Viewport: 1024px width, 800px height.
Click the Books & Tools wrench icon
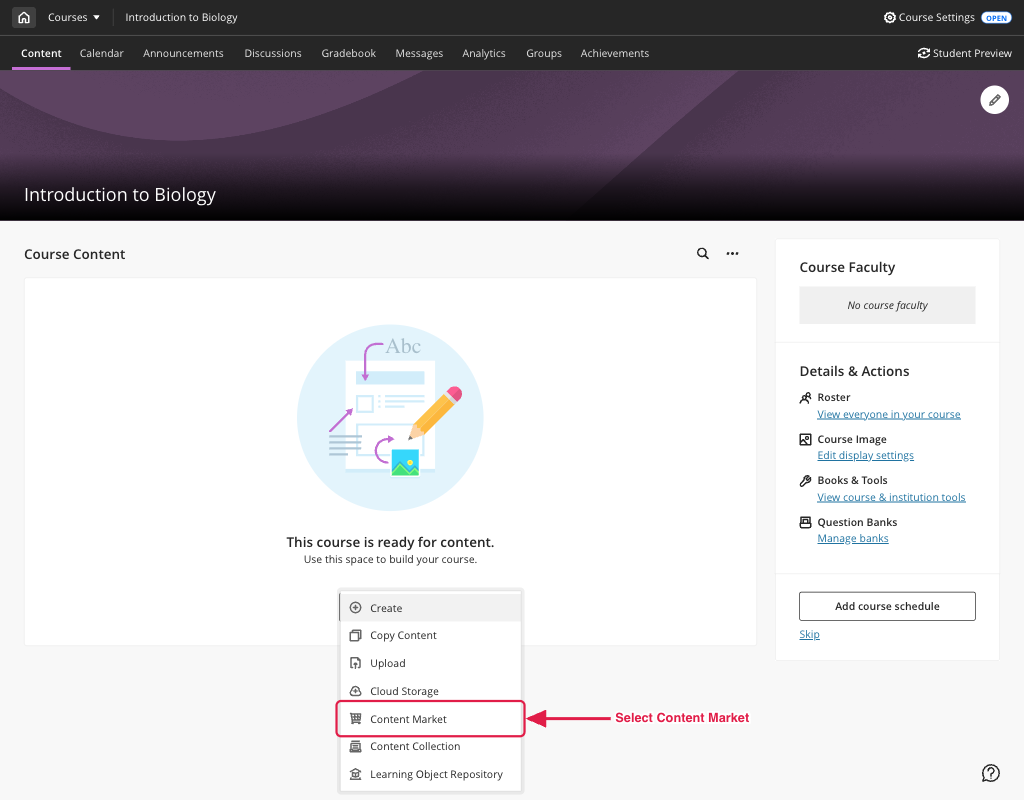(x=806, y=481)
